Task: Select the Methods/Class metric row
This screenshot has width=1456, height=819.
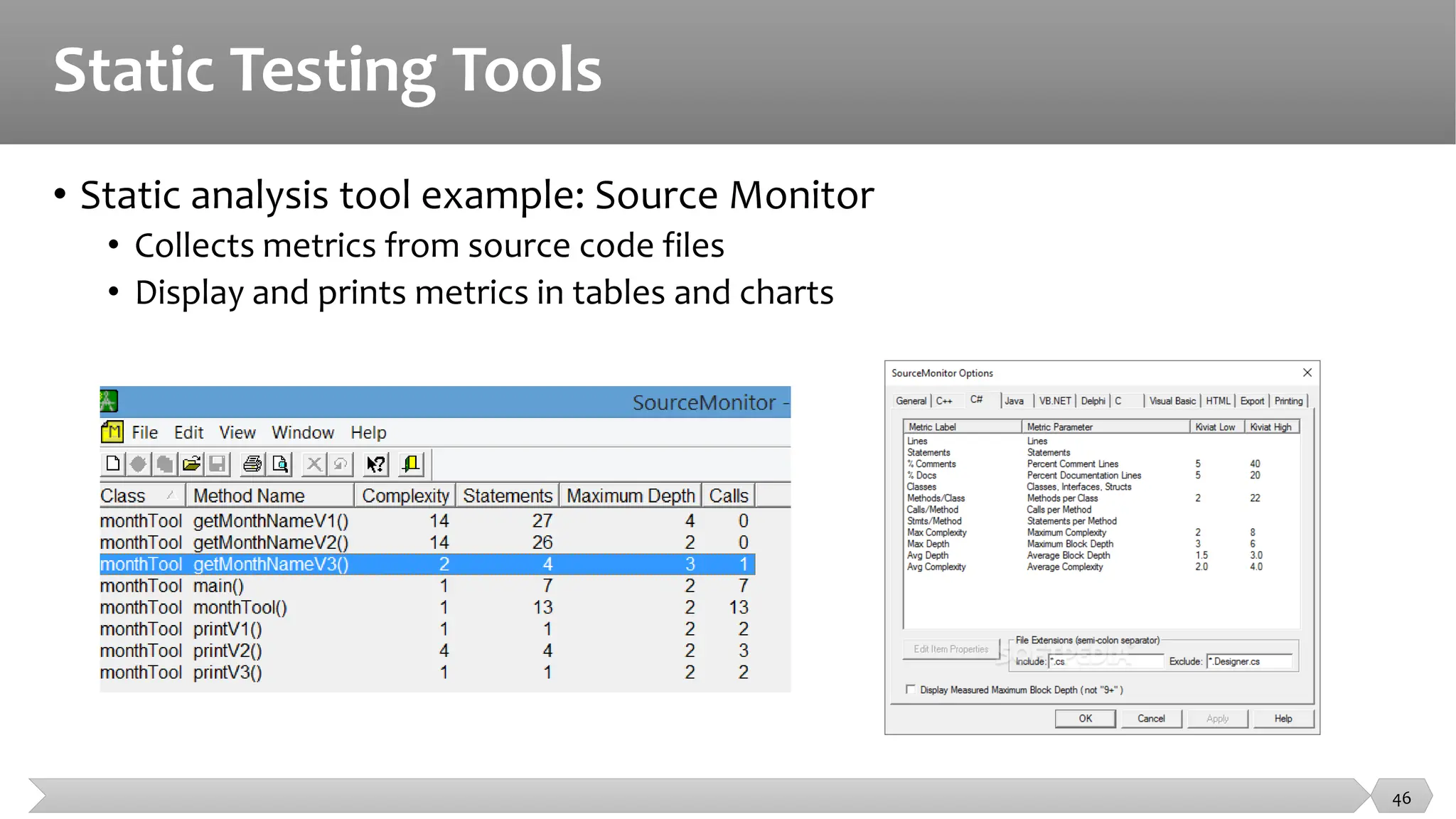Action: (x=1101, y=498)
